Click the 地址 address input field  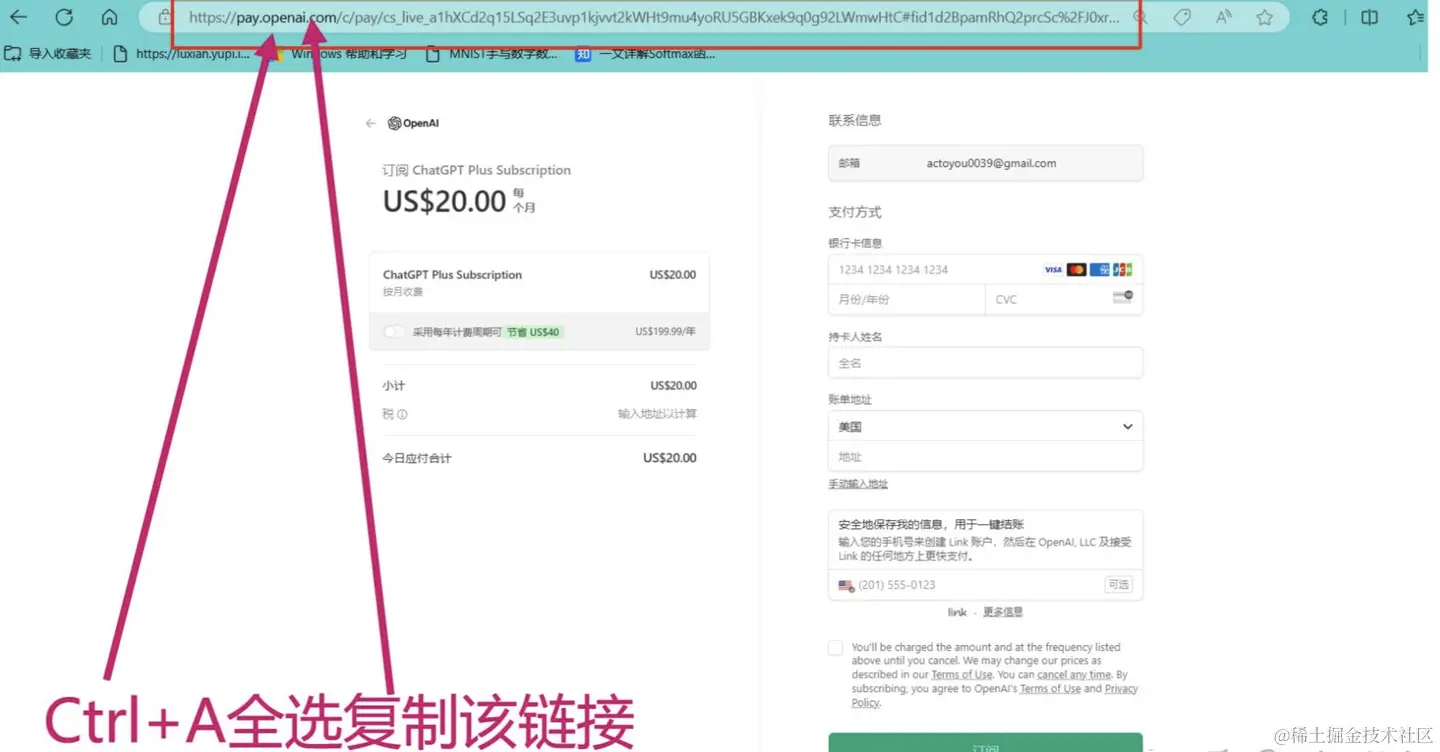[x=985, y=456]
